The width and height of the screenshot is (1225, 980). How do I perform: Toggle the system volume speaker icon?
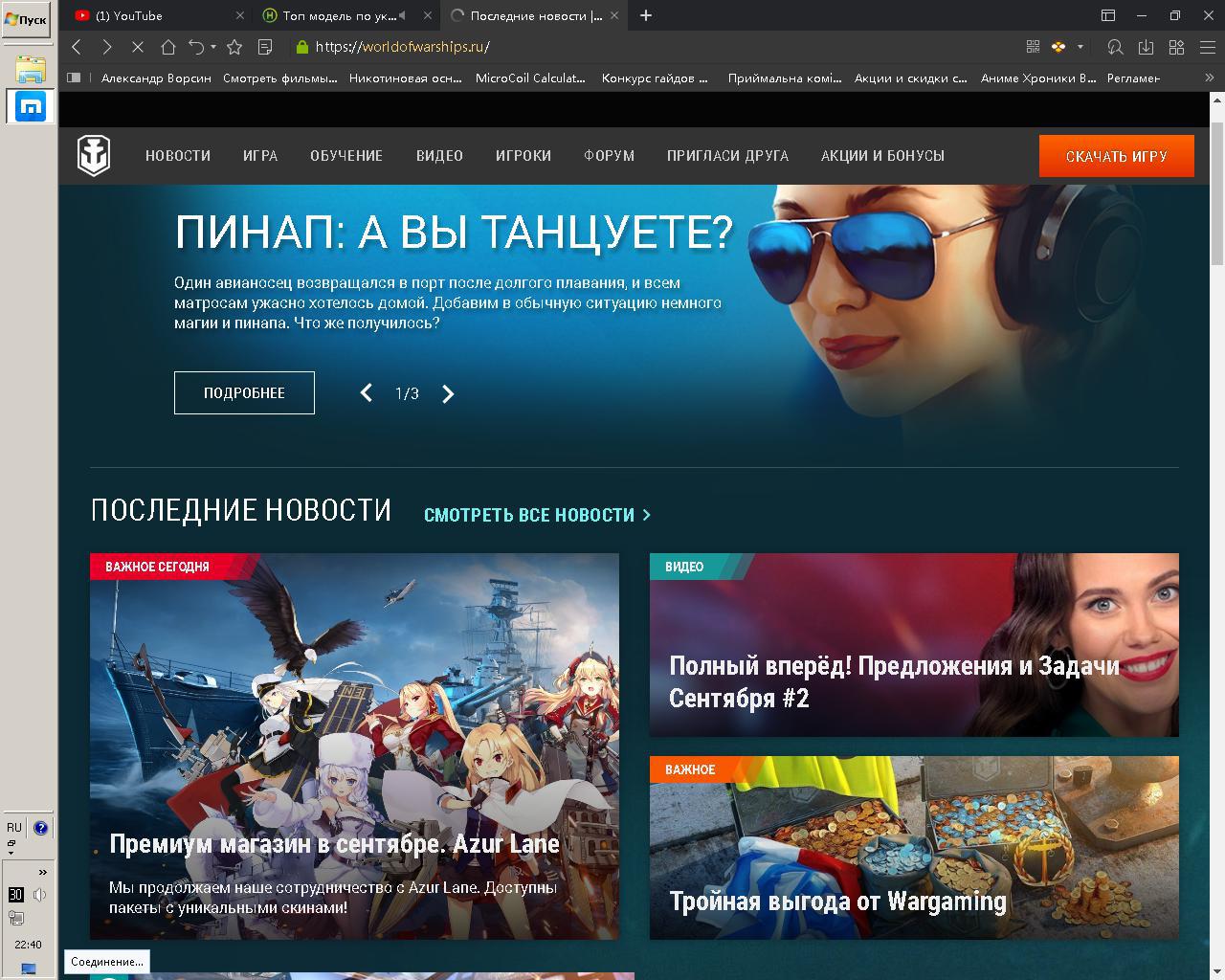[39, 895]
